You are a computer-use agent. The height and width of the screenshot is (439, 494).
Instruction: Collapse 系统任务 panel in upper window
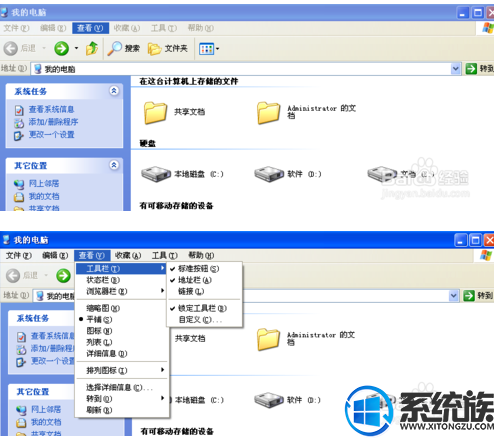[114, 91]
